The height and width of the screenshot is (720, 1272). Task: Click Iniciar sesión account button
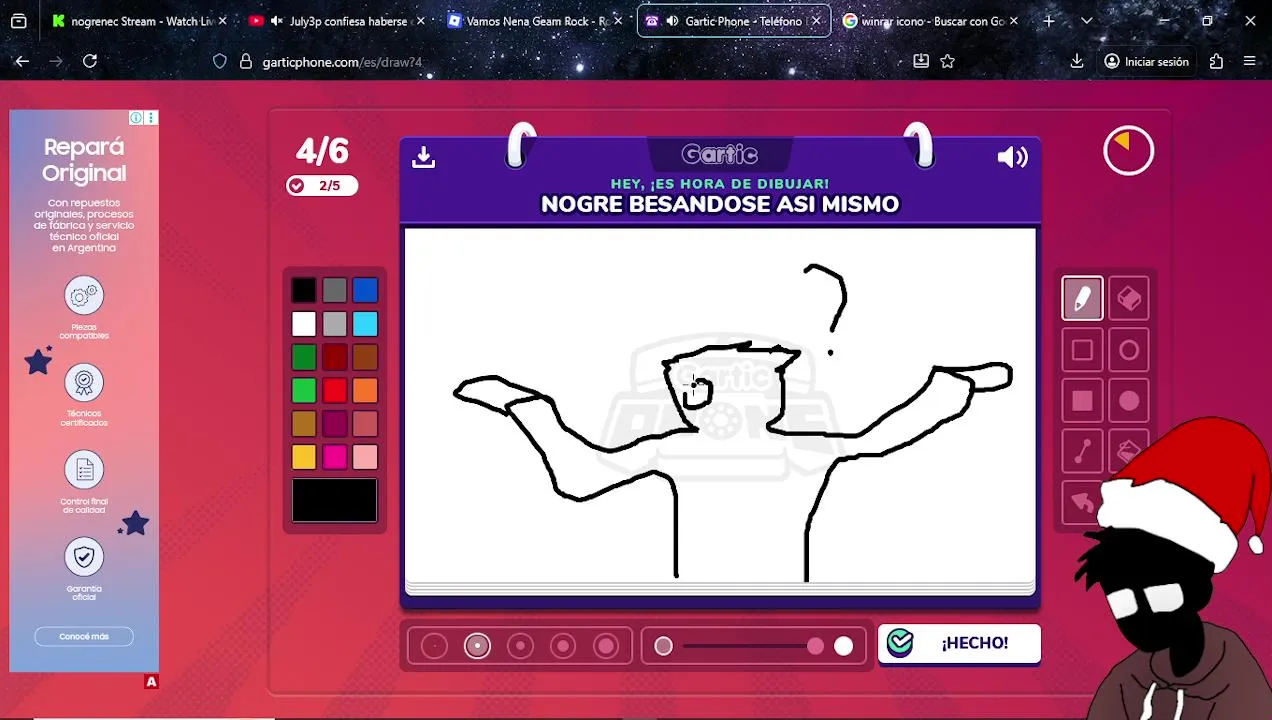(1146, 62)
